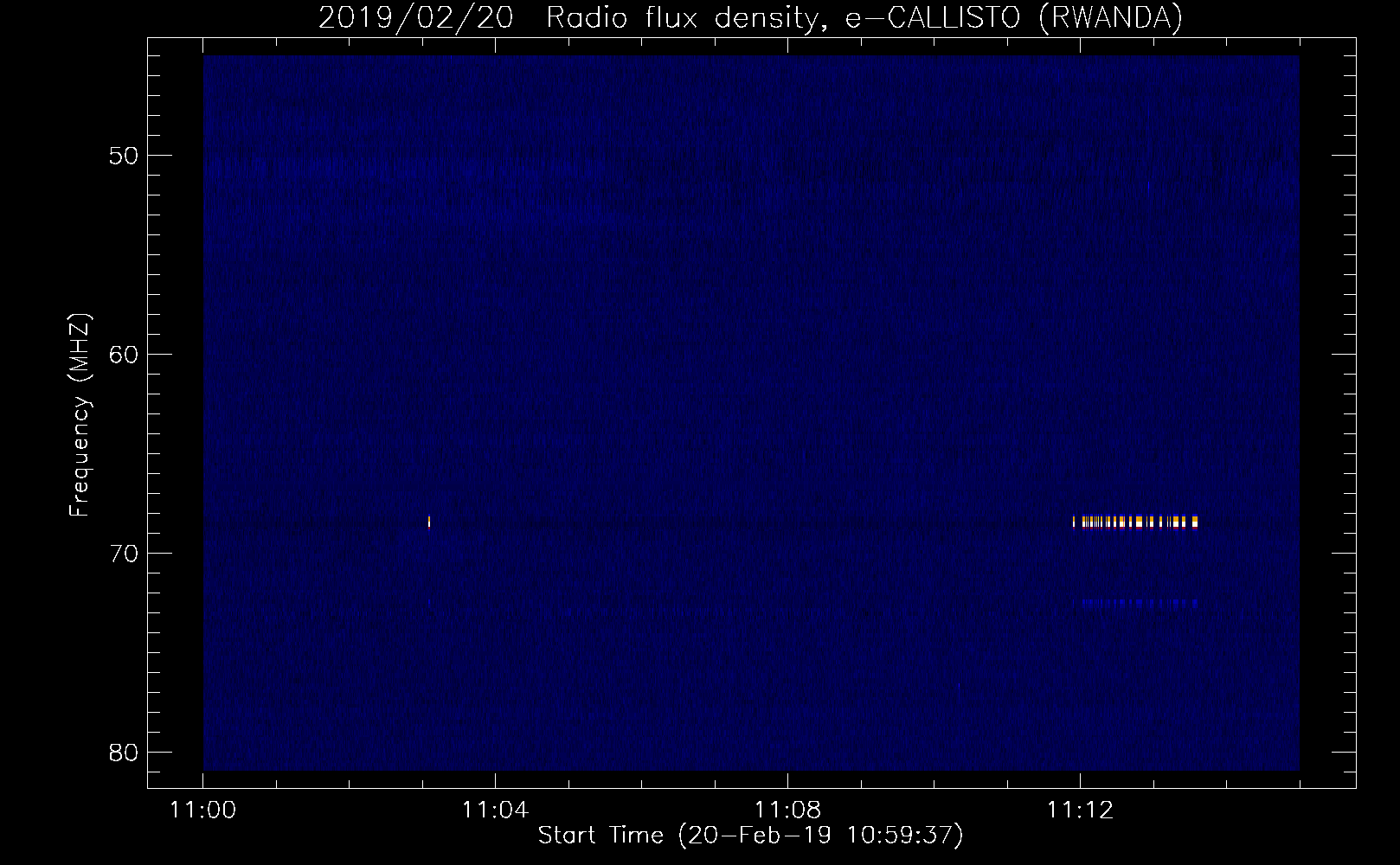Click the "Start Time (20-Feb-19 10:59:37)" label

(x=750, y=836)
